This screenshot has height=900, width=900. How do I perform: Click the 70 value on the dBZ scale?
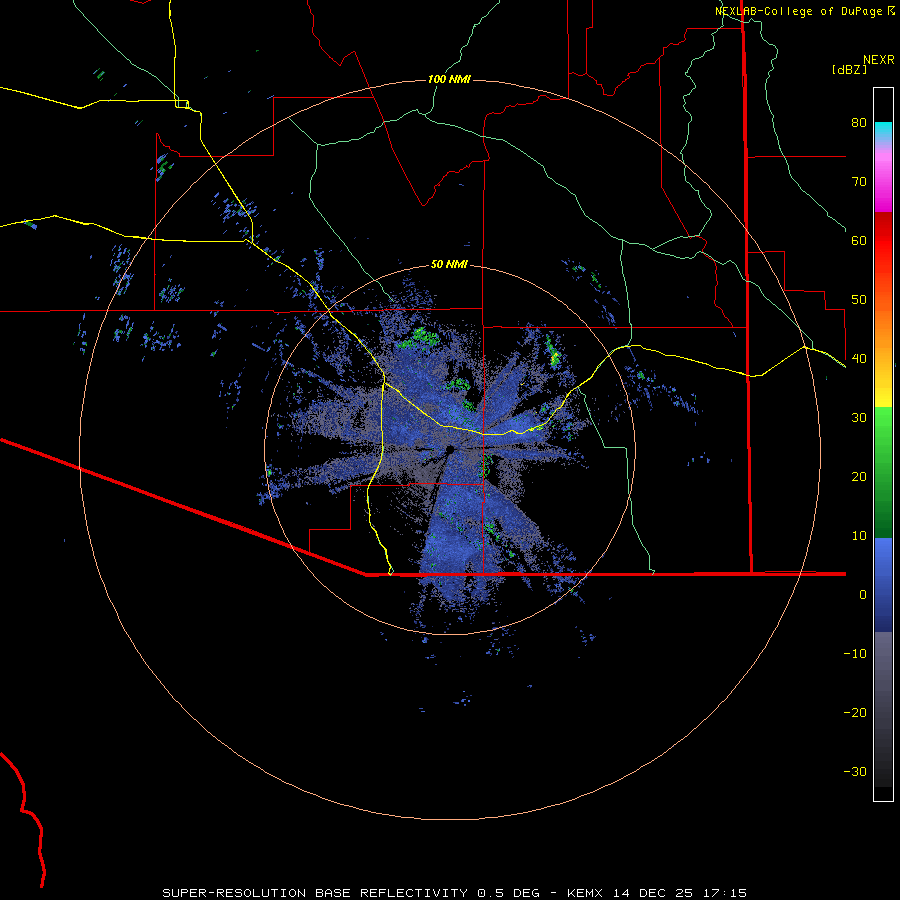click(859, 181)
